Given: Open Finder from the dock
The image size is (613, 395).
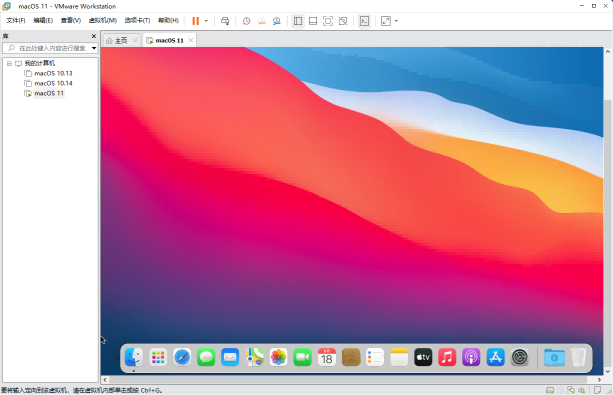Looking at the screenshot, I should click(134, 357).
